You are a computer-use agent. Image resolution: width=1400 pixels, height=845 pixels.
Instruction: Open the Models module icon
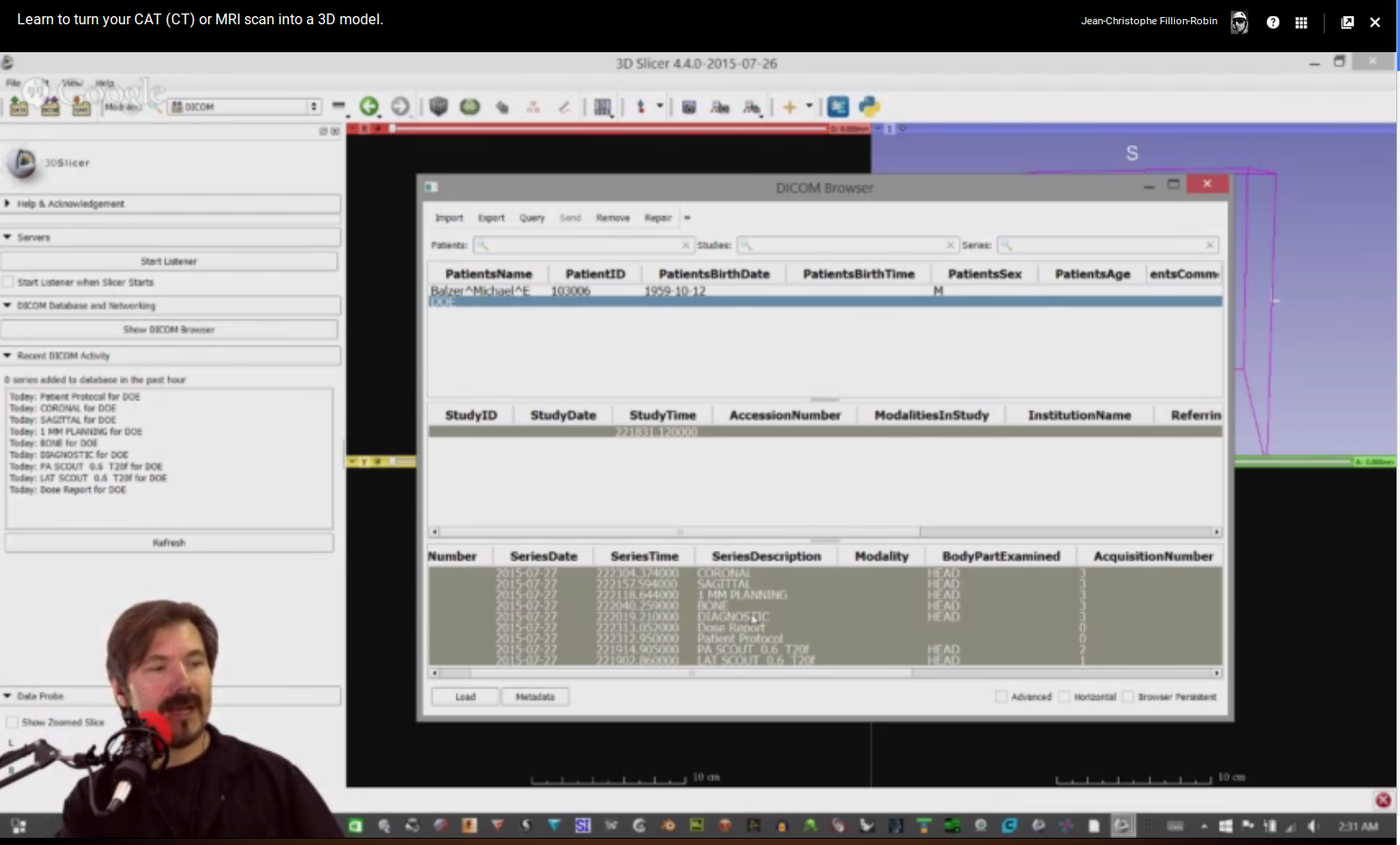(x=501, y=106)
